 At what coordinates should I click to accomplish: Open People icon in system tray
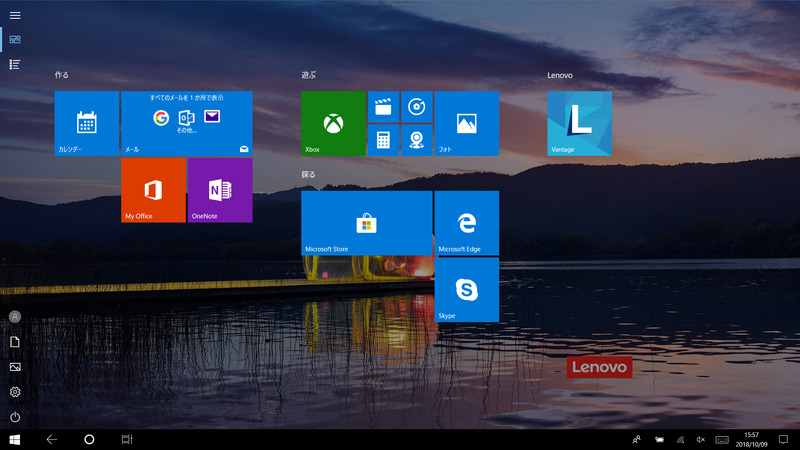pos(637,439)
